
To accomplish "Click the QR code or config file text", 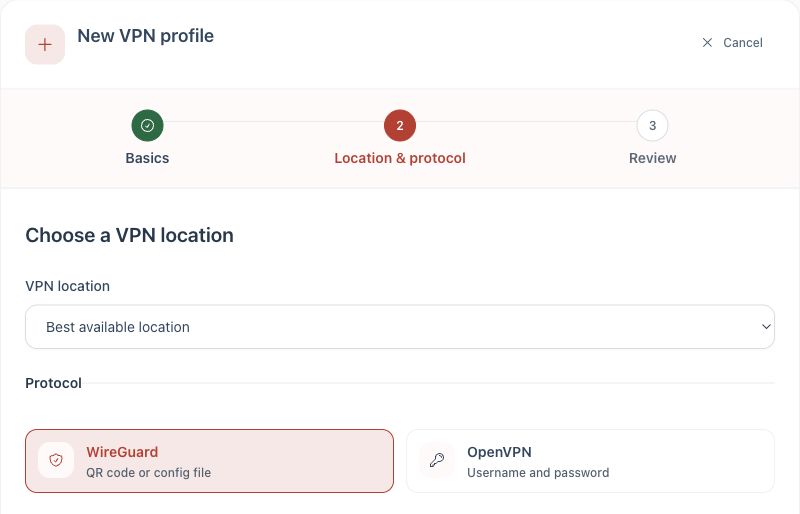I will point(148,473).
